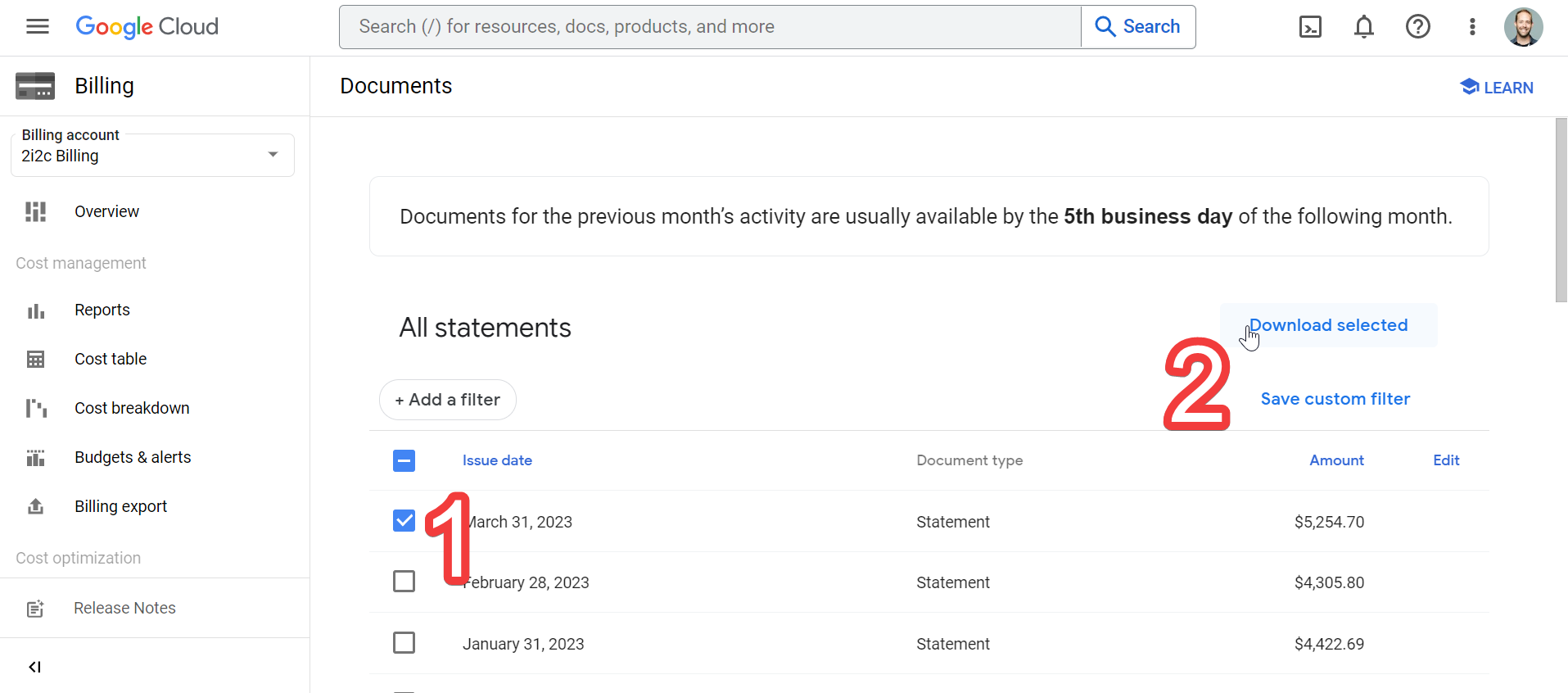
Task: Click Download selected button
Action: (x=1328, y=325)
